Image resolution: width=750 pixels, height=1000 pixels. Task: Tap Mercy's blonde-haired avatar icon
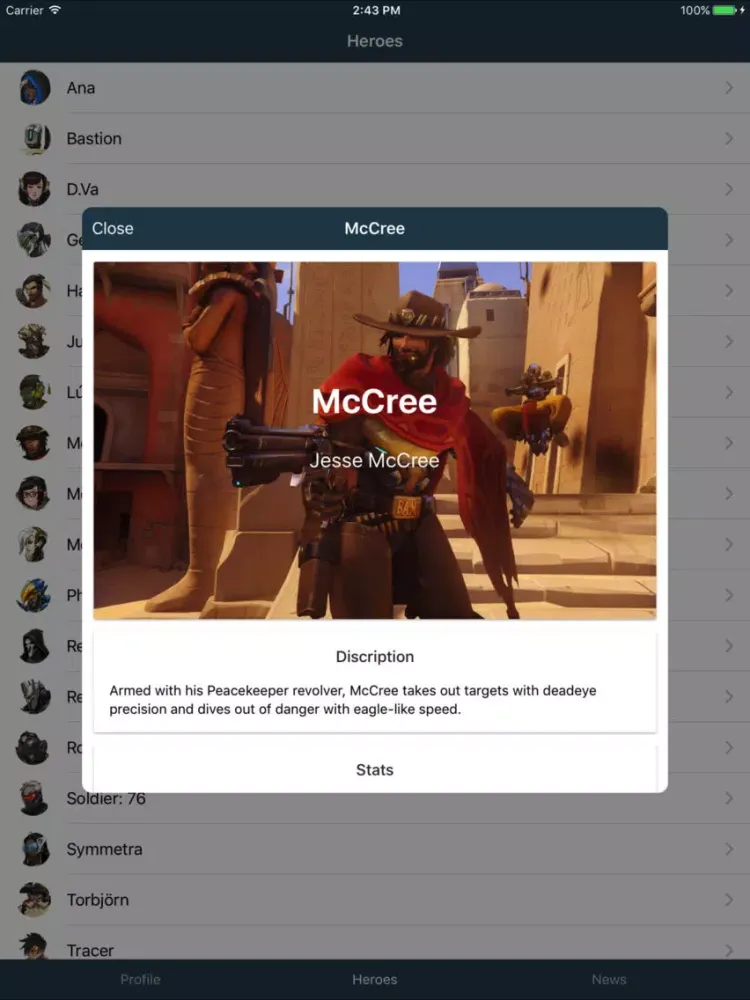pos(34,544)
